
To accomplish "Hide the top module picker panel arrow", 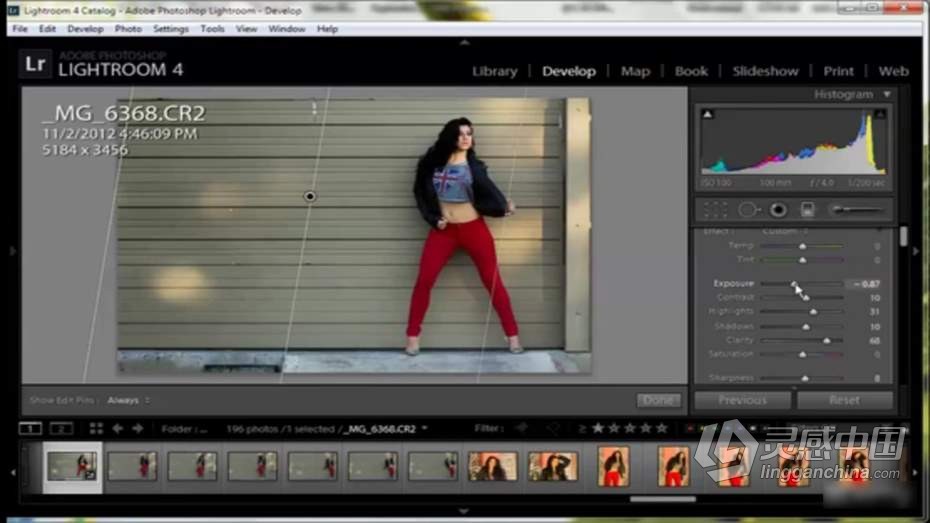I will point(464,42).
